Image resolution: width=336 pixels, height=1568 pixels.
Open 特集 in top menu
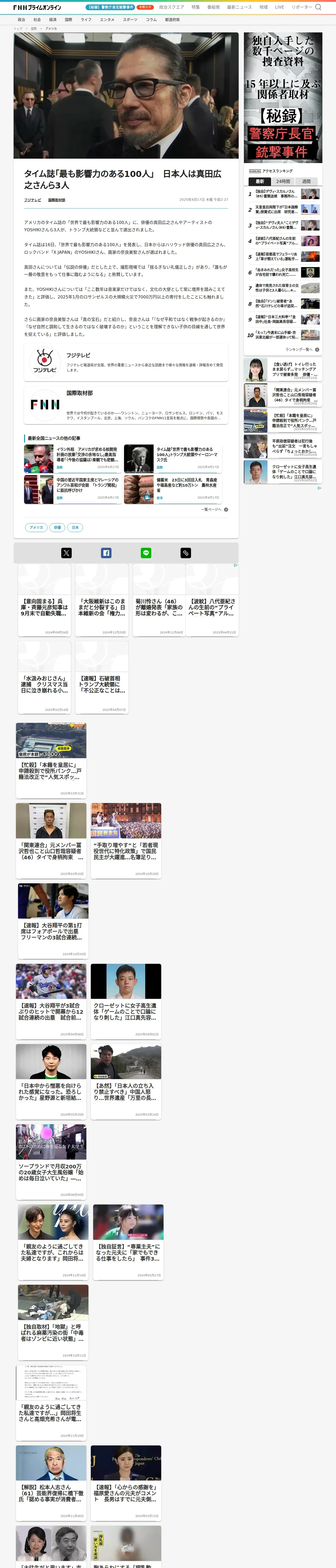click(196, 7)
